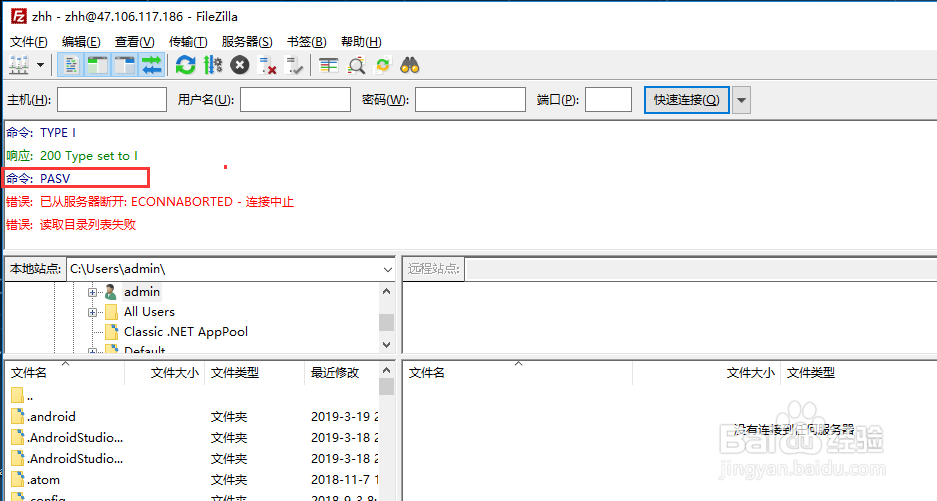Open the 书签(B) menu
Viewport: 937px width, 501px height.
point(307,42)
